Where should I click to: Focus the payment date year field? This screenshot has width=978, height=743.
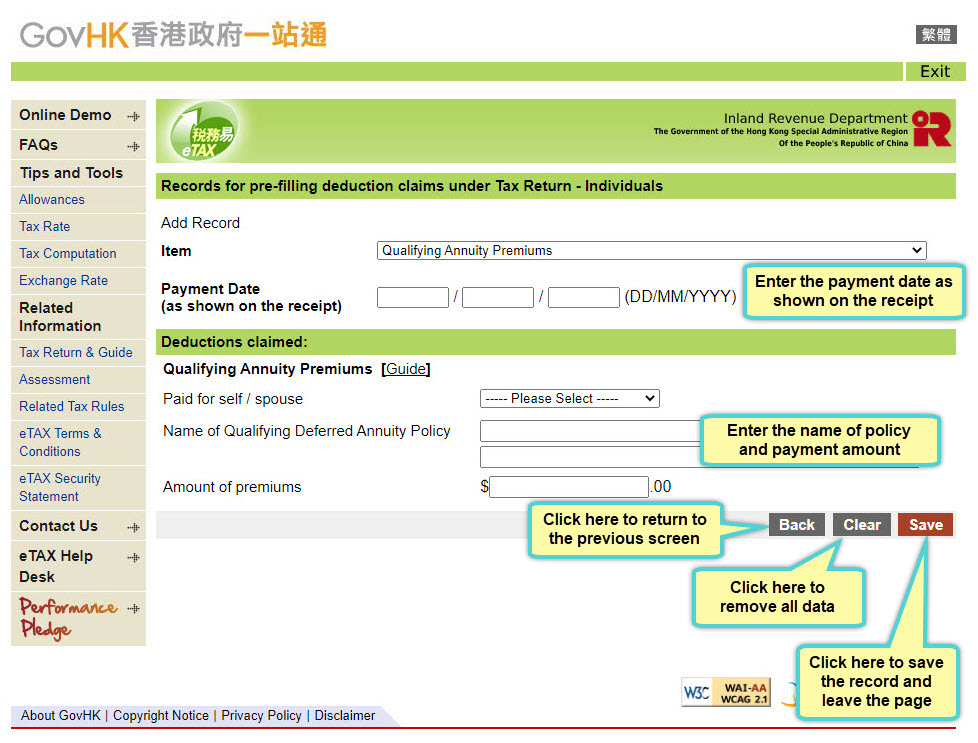pyautogui.click(x=584, y=297)
